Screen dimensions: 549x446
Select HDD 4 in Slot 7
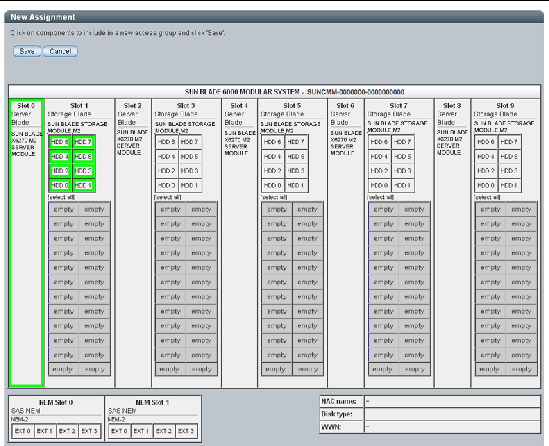pyautogui.click(x=380, y=156)
